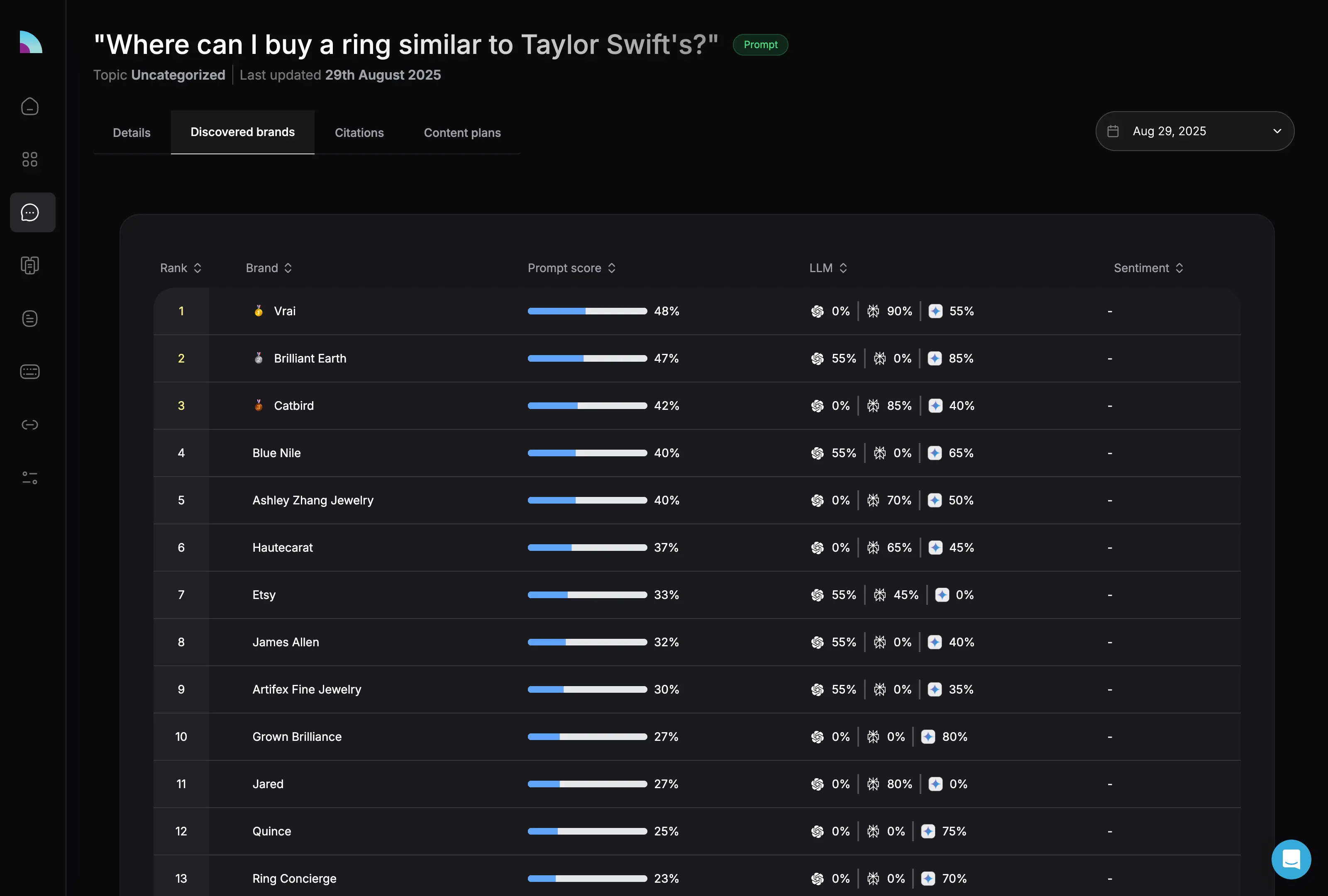Click Hautecarat's 37% prompt score bar

coord(587,548)
